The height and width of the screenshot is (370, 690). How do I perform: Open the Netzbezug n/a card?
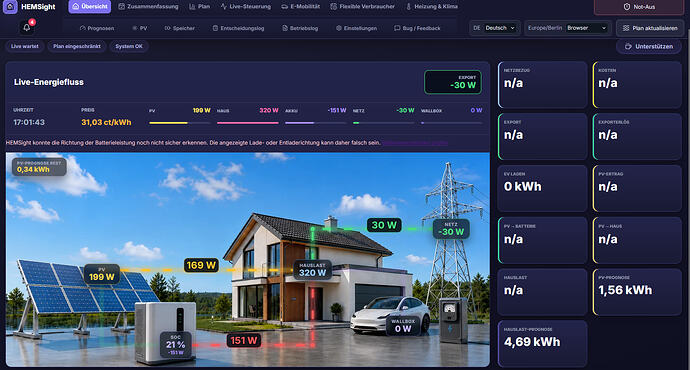point(543,85)
